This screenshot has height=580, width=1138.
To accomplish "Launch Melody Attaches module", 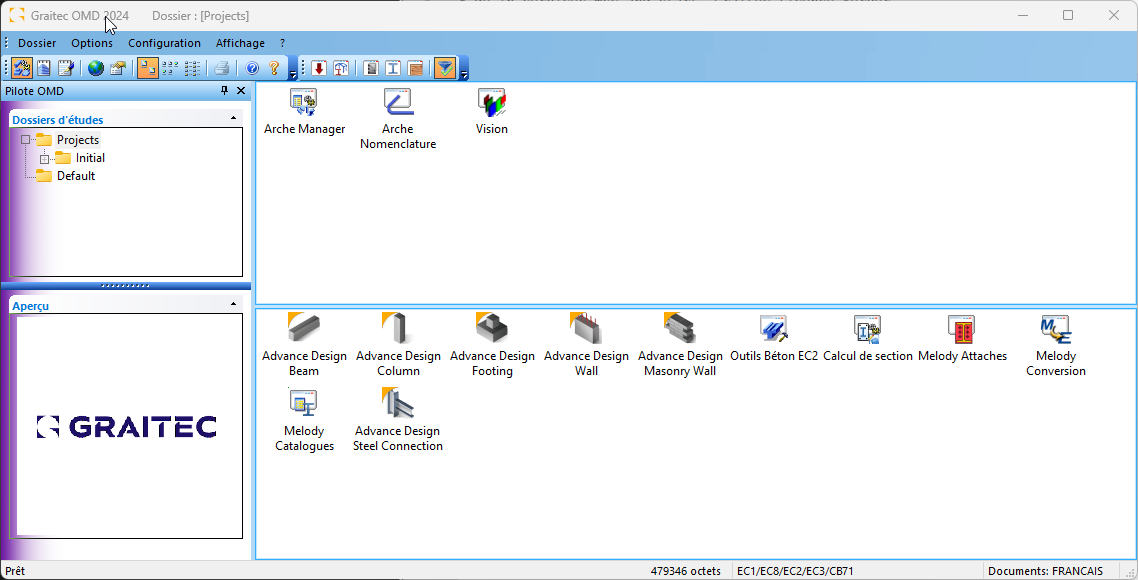I will point(962,338).
